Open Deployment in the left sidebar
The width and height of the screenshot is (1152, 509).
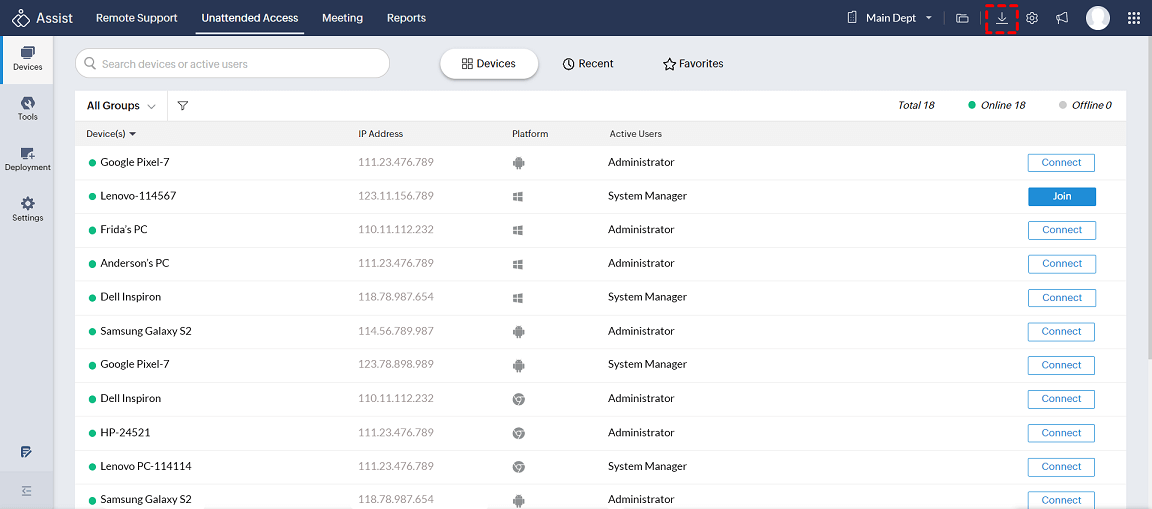pos(27,159)
